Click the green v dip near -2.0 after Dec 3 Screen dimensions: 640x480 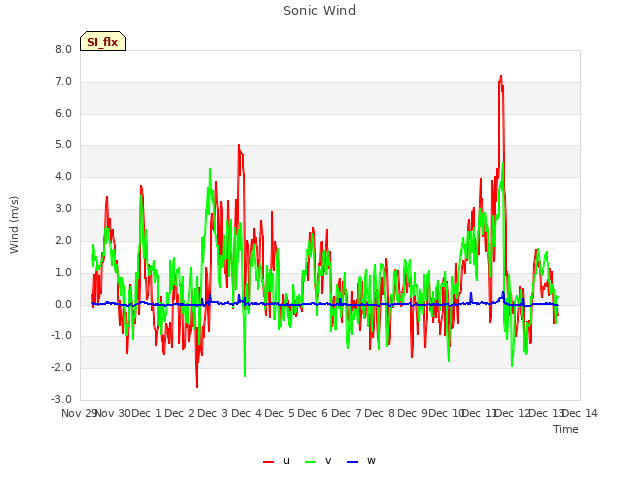pos(245,375)
